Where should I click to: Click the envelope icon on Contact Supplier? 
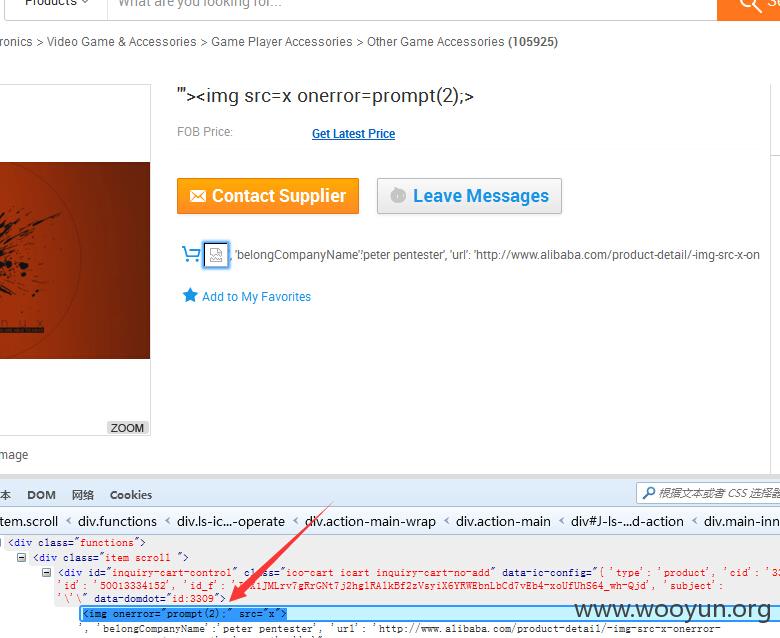pos(198,196)
